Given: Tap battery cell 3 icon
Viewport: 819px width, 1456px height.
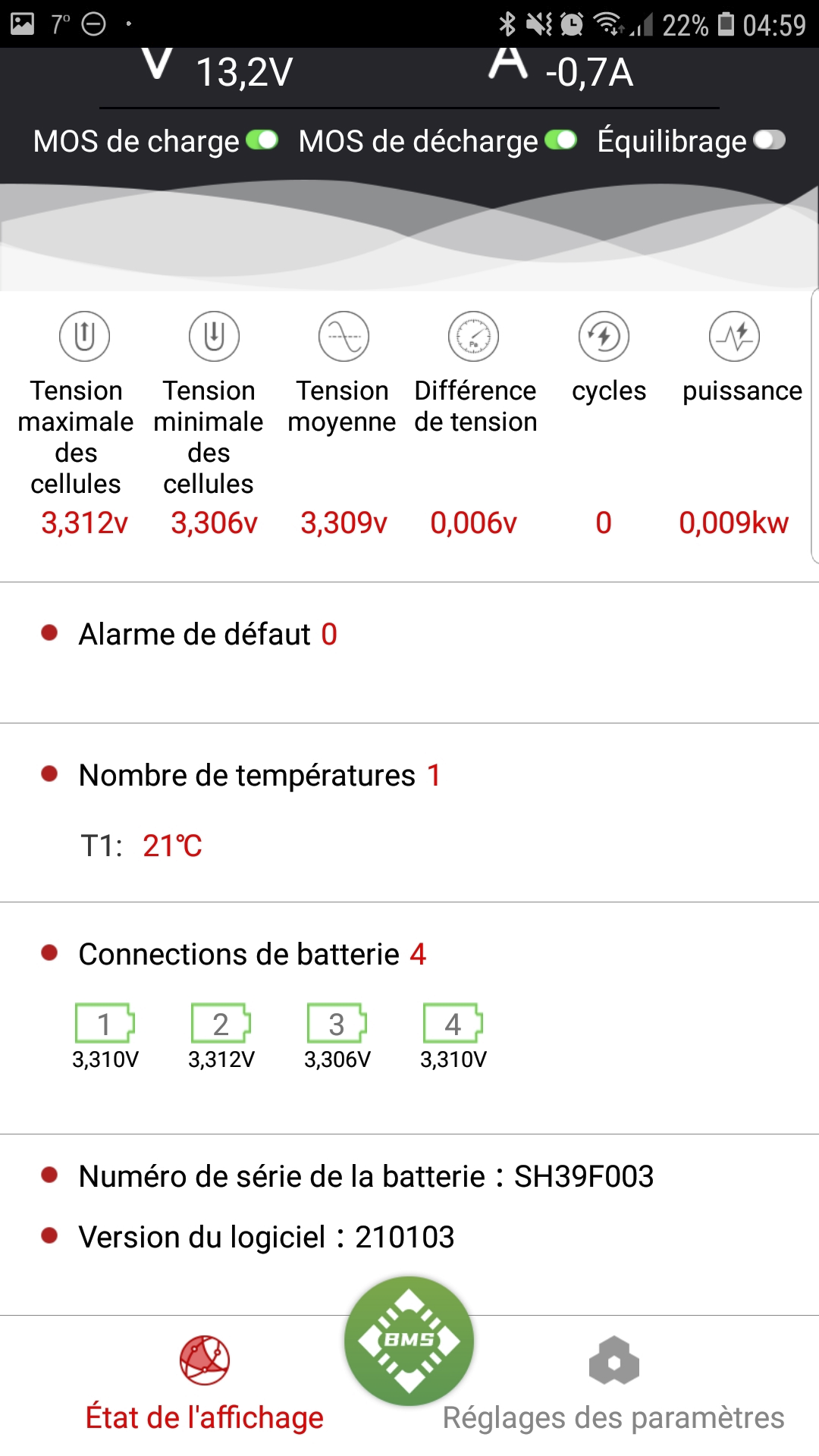Looking at the screenshot, I should tap(337, 1024).
